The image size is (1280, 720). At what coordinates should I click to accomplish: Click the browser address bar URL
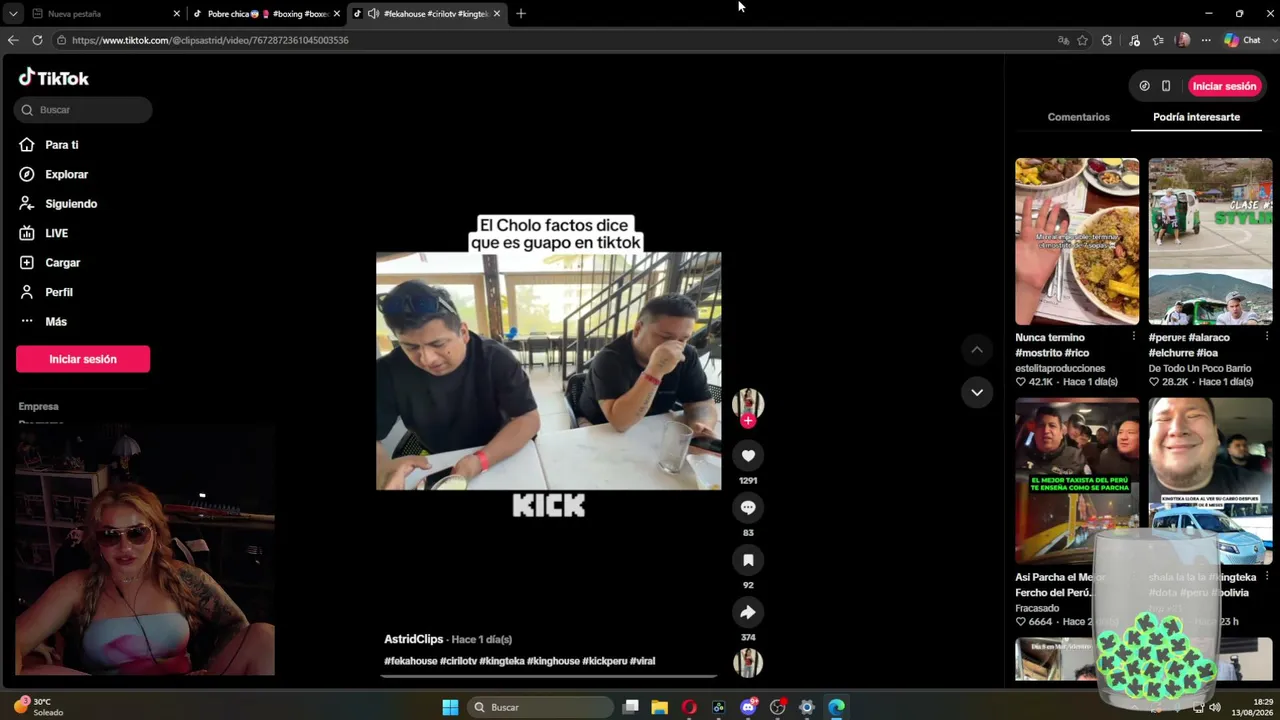click(210, 40)
